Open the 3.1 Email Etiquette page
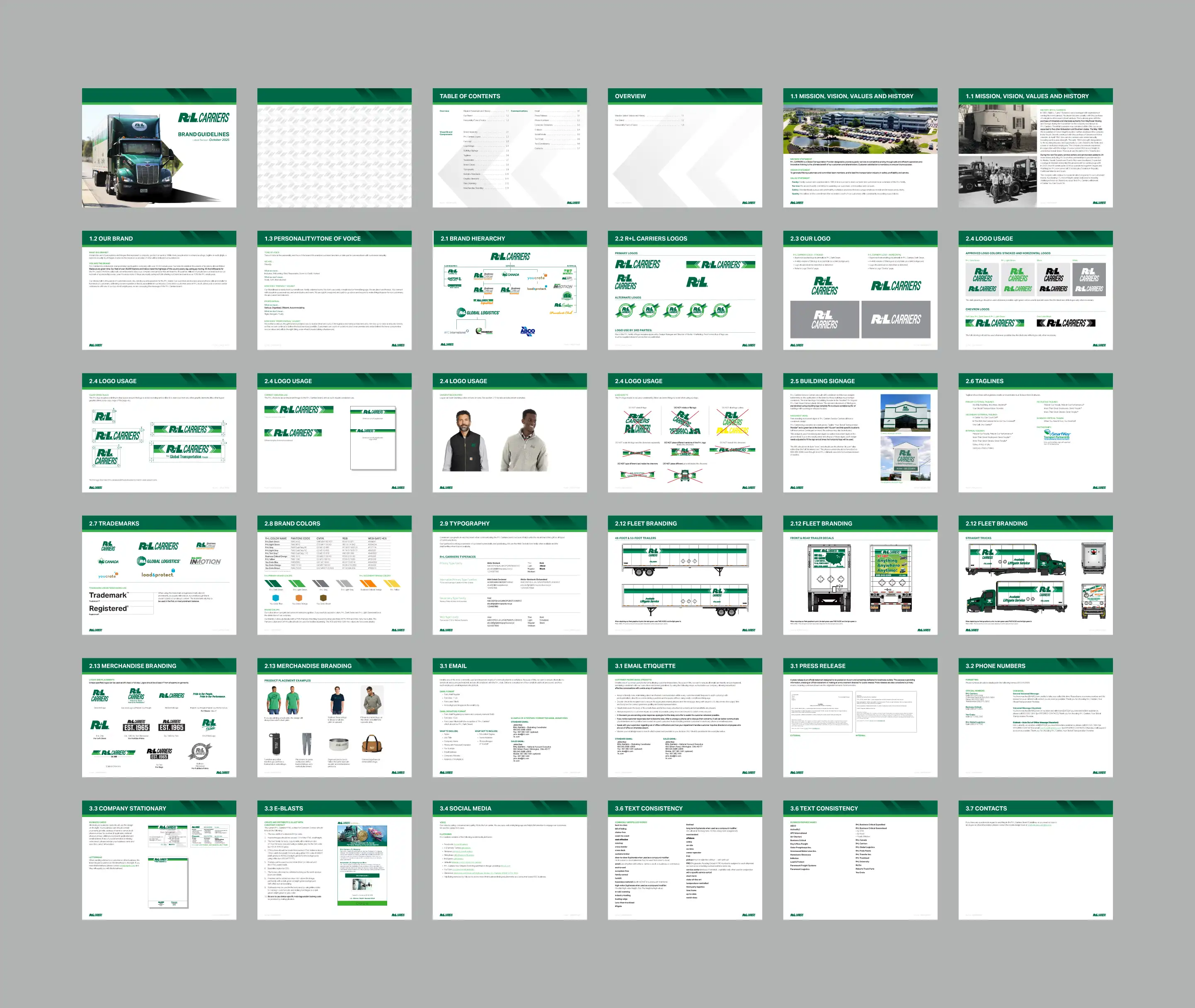The height and width of the screenshot is (1008, 1195). 684,717
